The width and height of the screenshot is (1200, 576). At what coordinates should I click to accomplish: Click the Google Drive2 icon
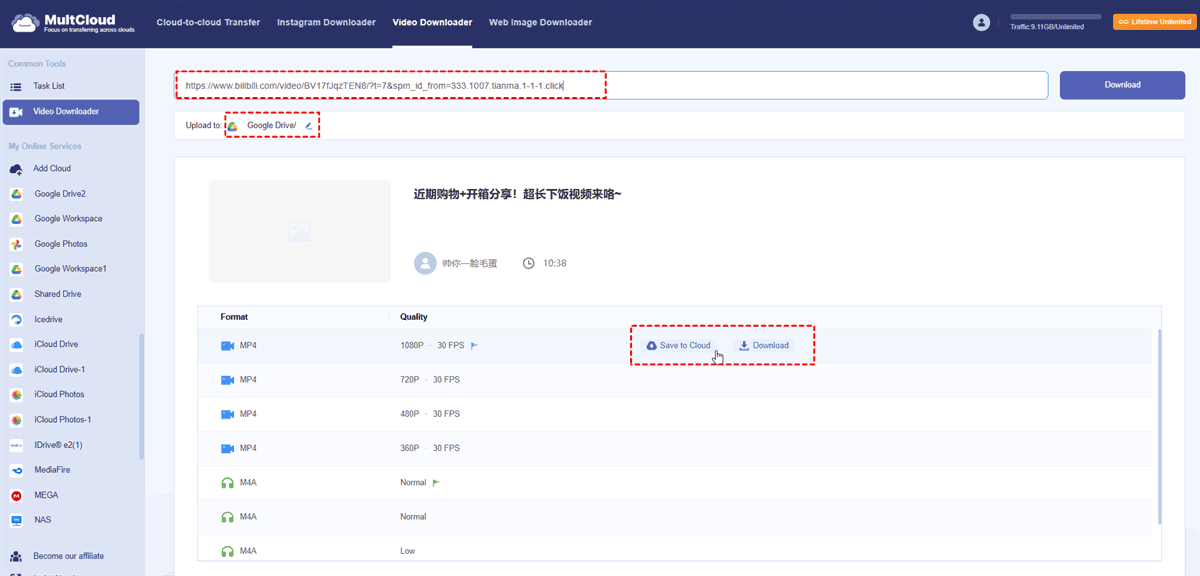point(16,194)
